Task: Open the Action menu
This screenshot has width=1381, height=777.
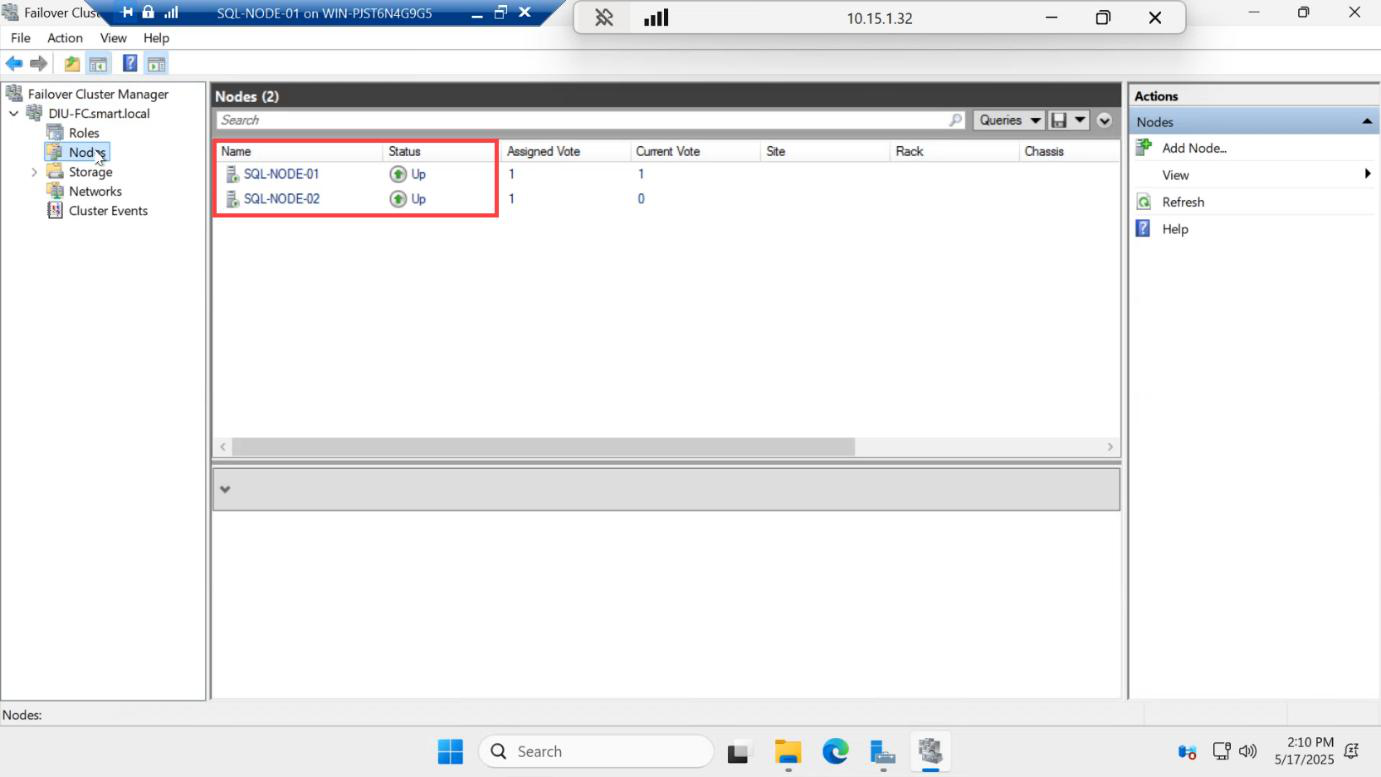Action: (x=65, y=38)
